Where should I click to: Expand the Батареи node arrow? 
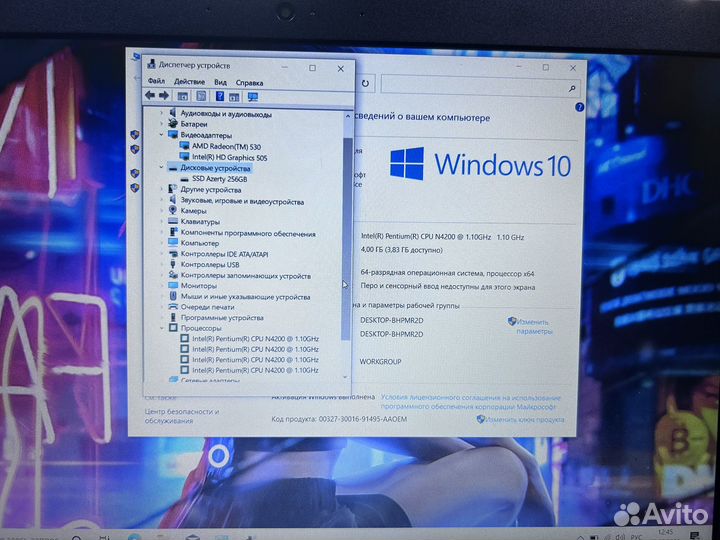point(161,124)
